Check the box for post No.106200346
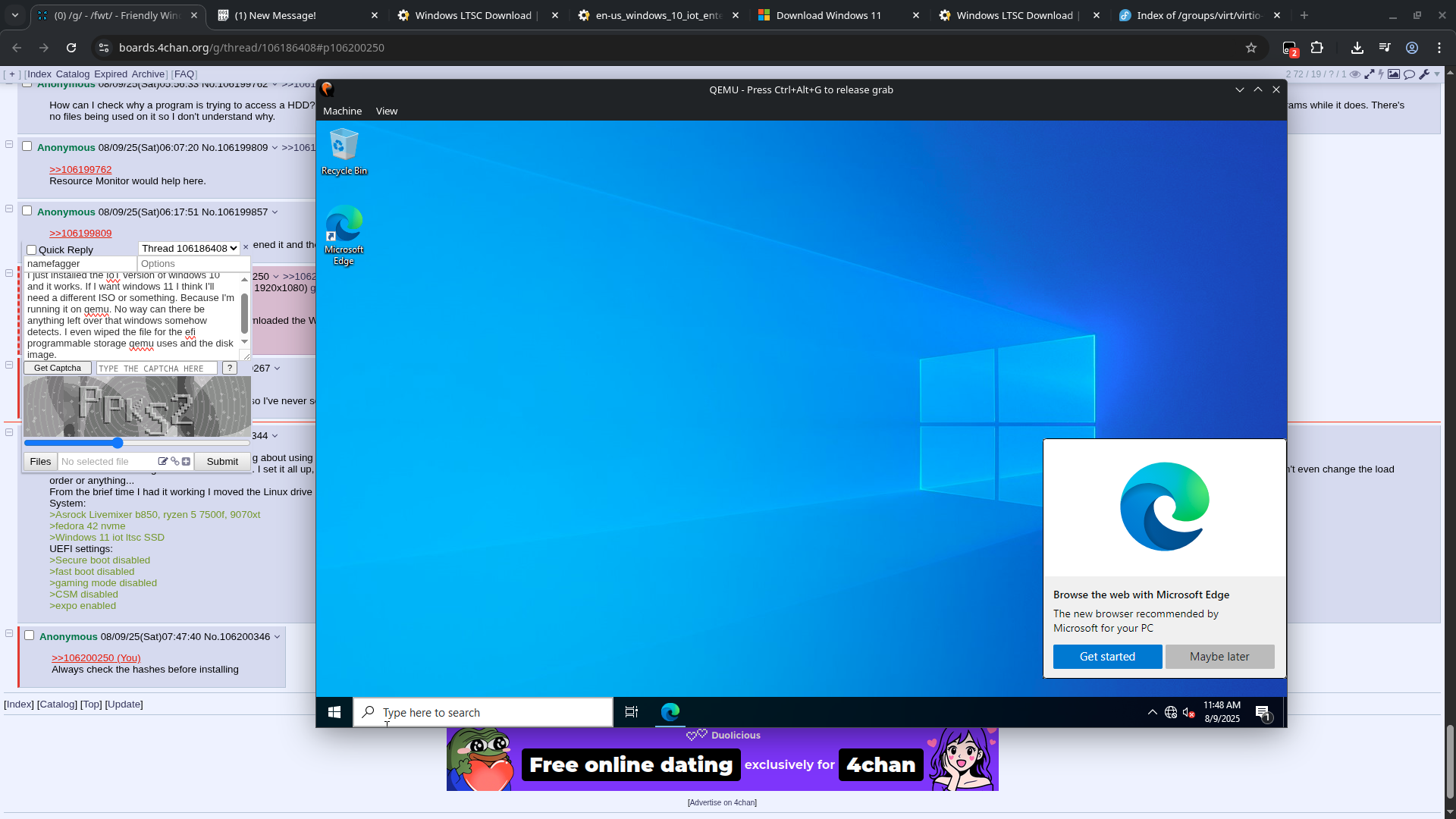Viewport: 1456px width, 819px height. [x=29, y=635]
